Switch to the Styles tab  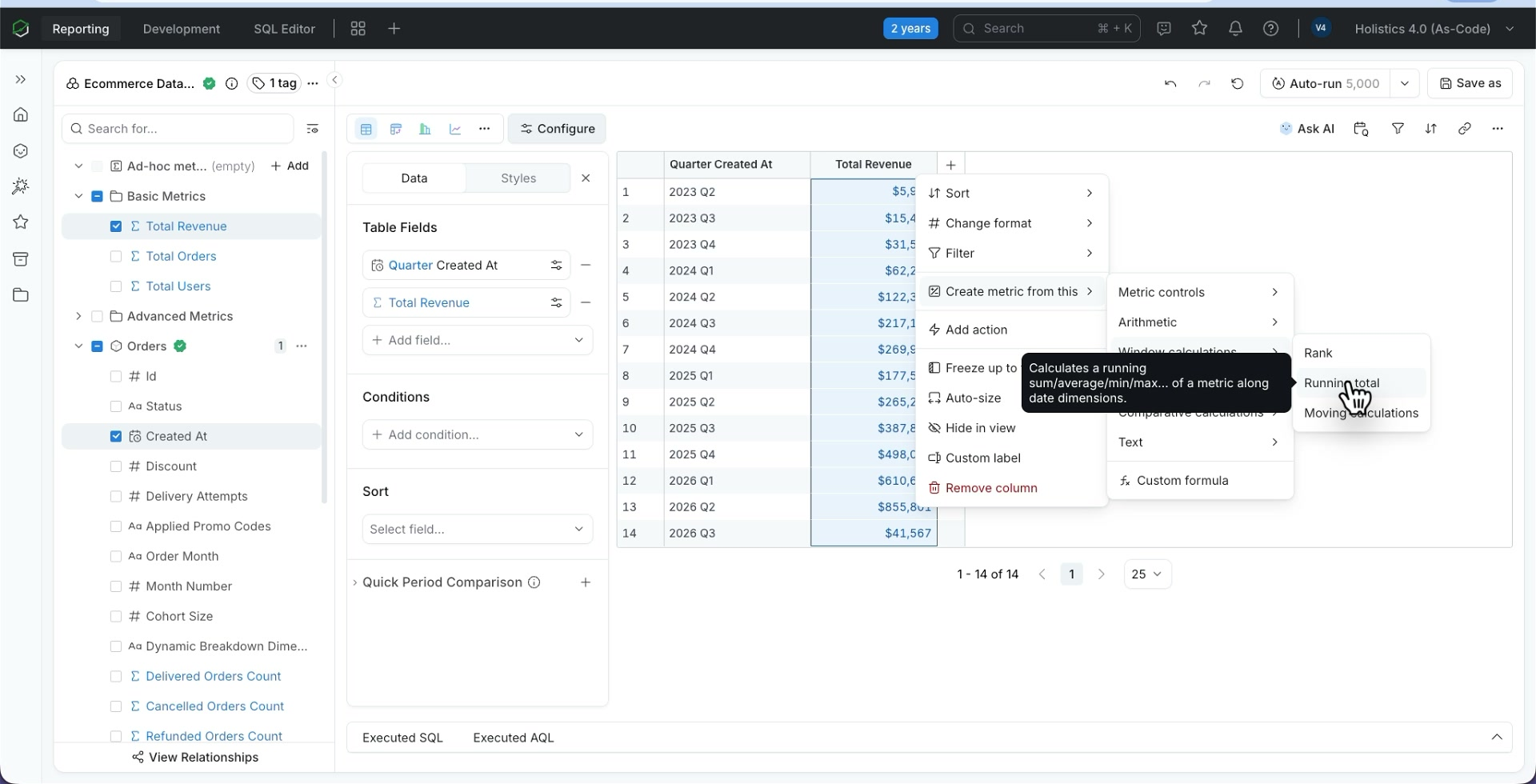518,178
